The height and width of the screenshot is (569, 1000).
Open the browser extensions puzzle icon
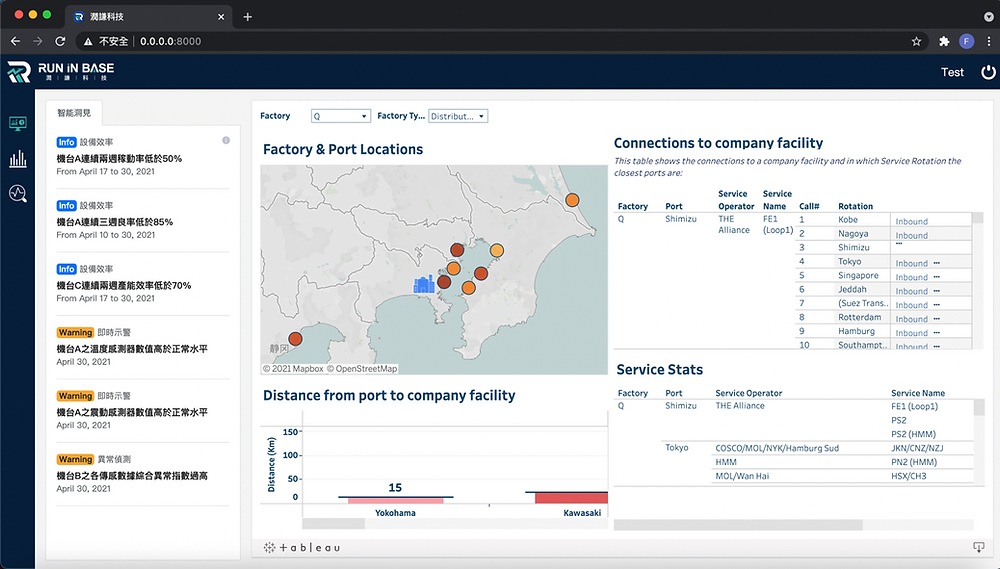[x=944, y=41]
